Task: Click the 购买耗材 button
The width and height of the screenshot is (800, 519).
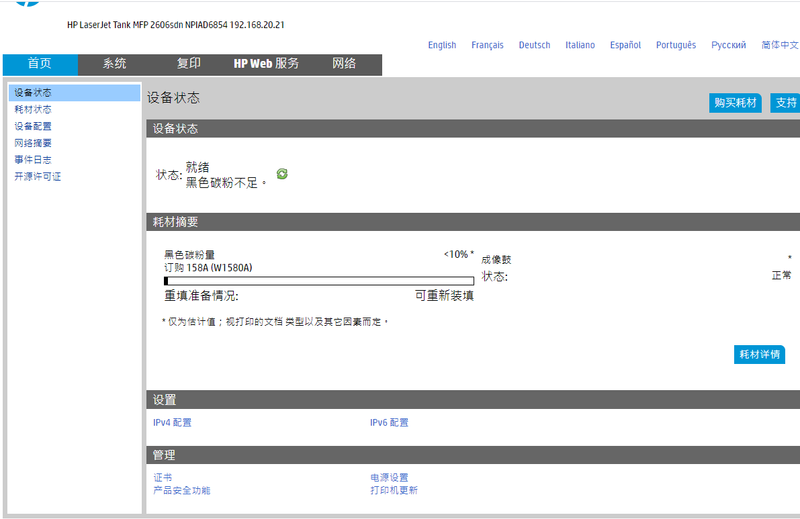Action: pos(736,103)
